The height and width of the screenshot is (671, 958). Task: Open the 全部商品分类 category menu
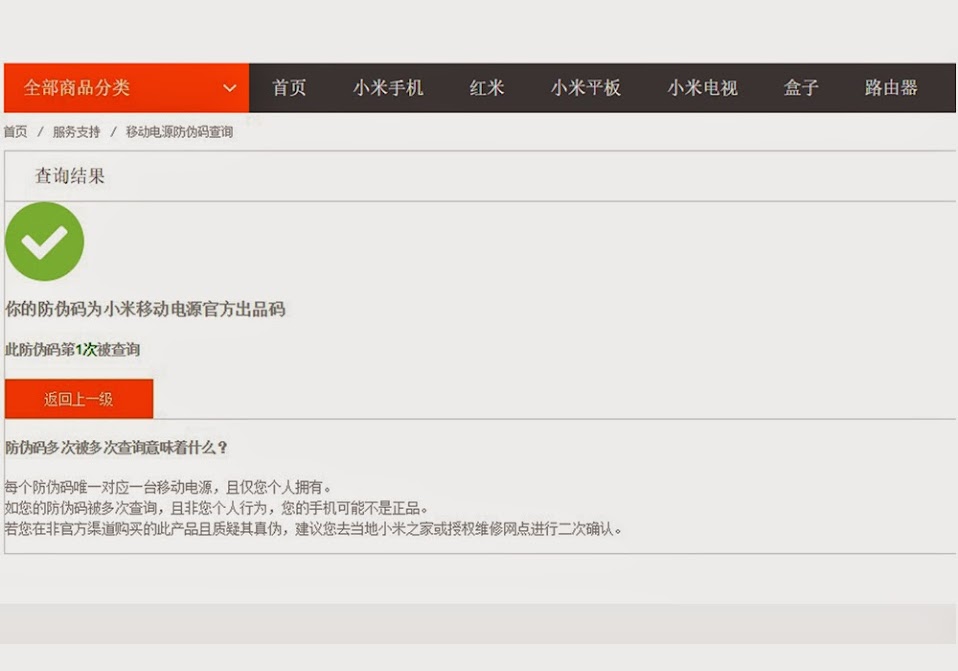126,87
